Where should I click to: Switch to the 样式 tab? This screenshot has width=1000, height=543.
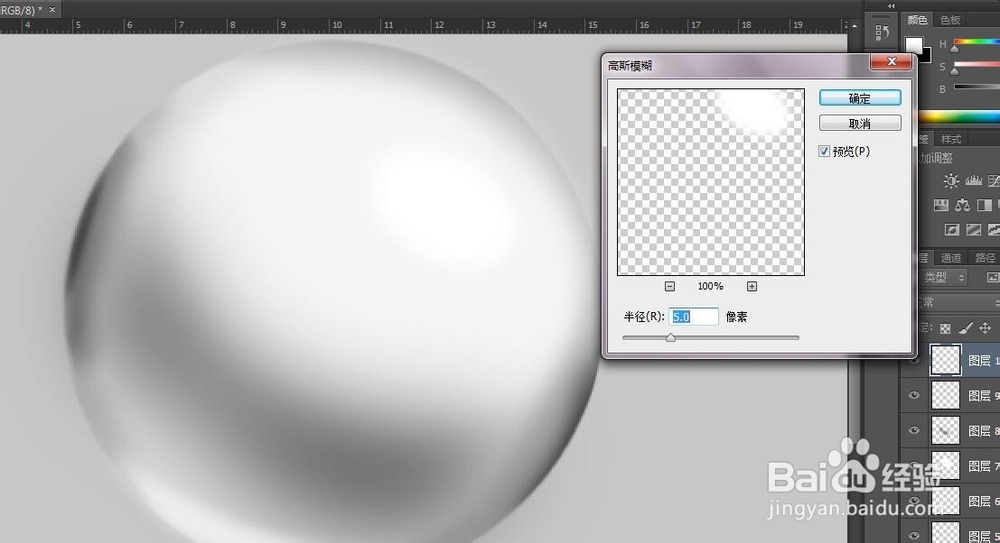click(951, 139)
